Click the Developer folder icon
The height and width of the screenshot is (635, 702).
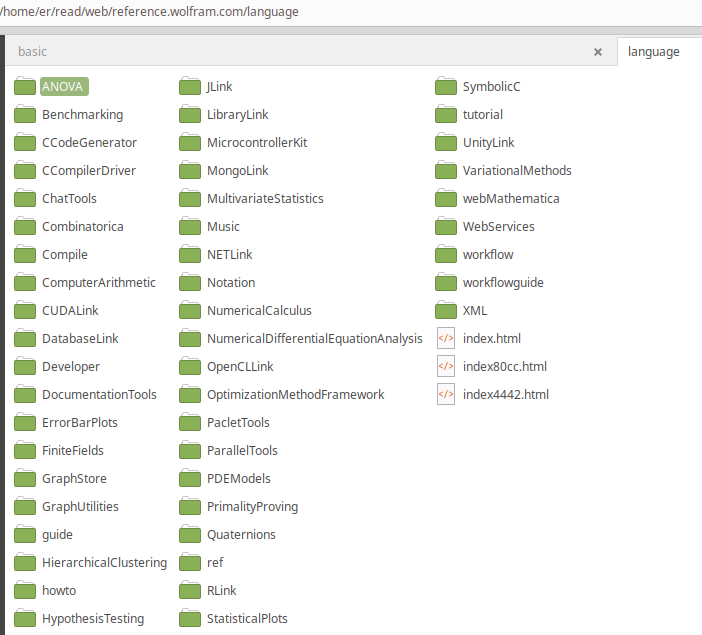pyautogui.click(x=25, y=366)
